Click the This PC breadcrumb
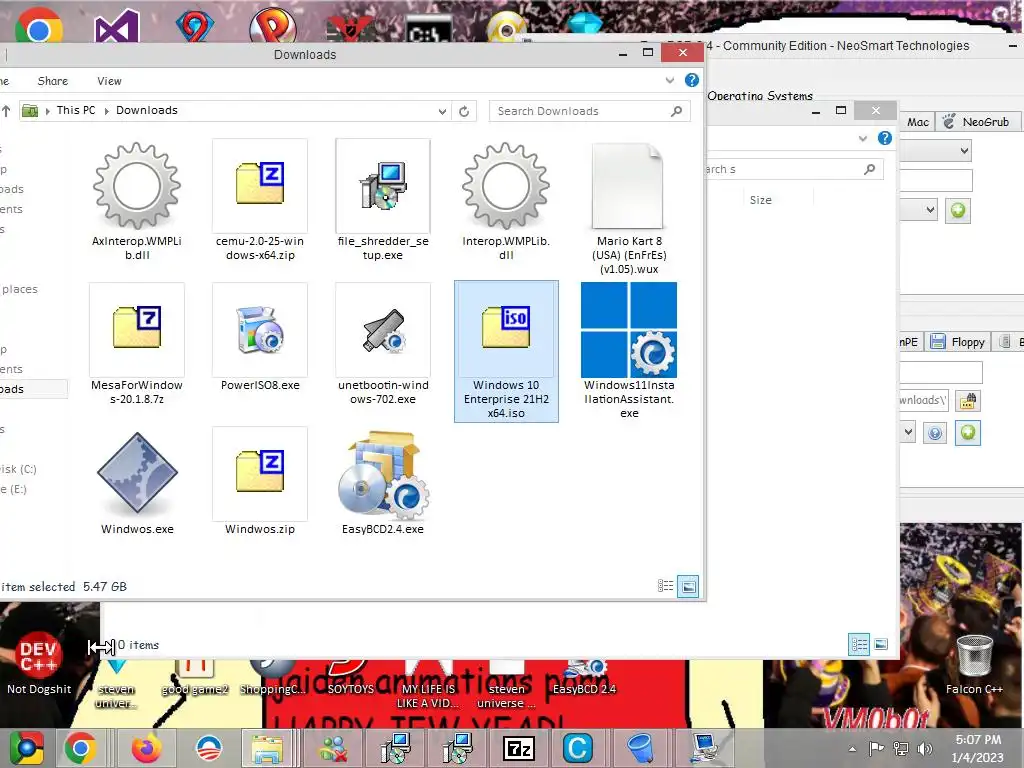 tap(76, 110)
